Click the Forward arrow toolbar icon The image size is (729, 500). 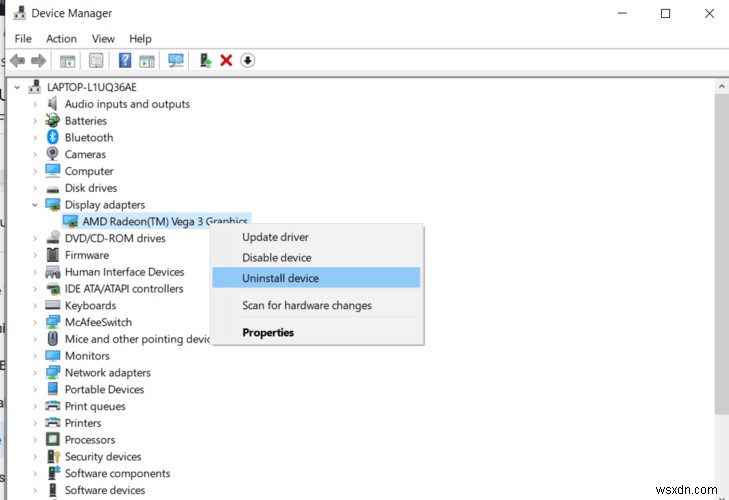point(39,60)
